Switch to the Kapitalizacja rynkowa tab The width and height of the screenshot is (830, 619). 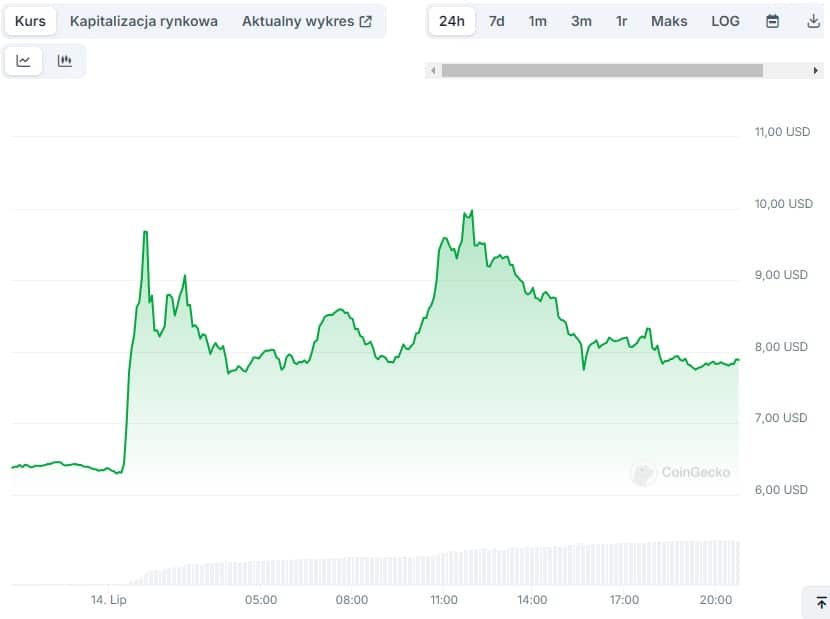pyautogui.click(x=143, y=21)
